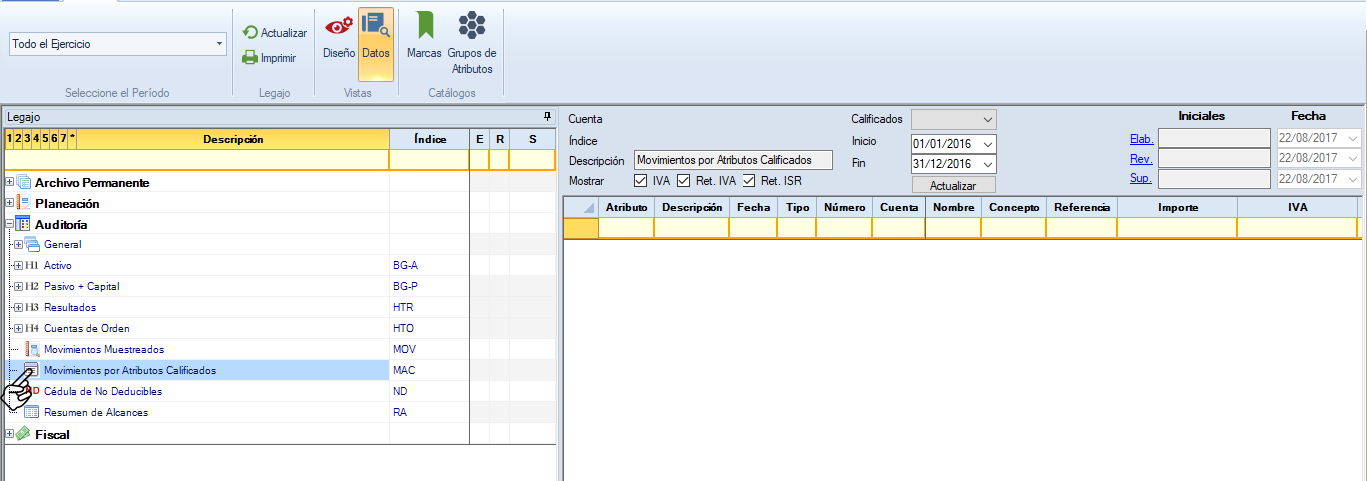
Task: Click the Imprimir printer icon
Action: pyautogui.click(x=250, y=58)
